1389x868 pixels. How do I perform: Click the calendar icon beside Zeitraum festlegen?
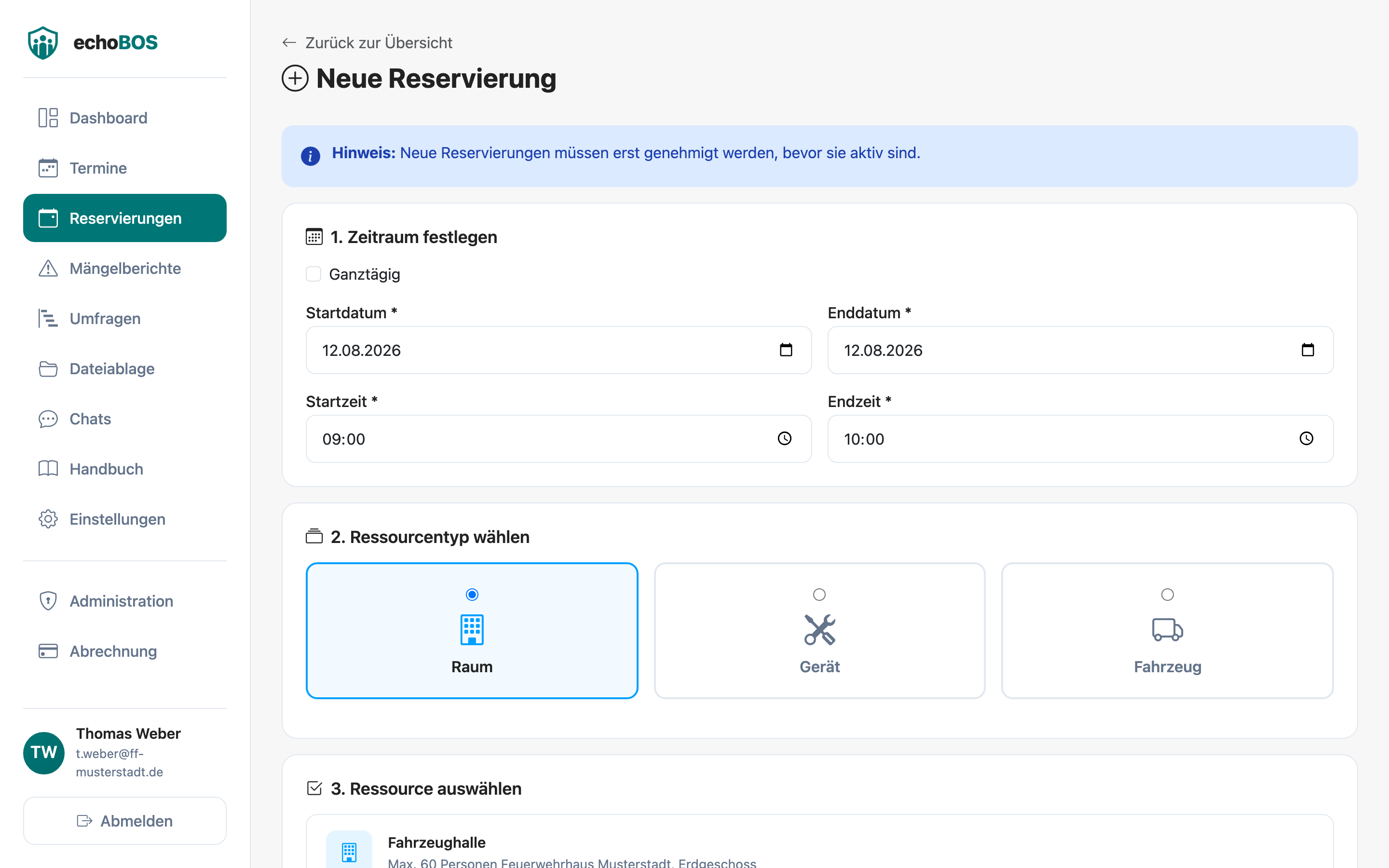pyautogui.click(x=314, y=236)
